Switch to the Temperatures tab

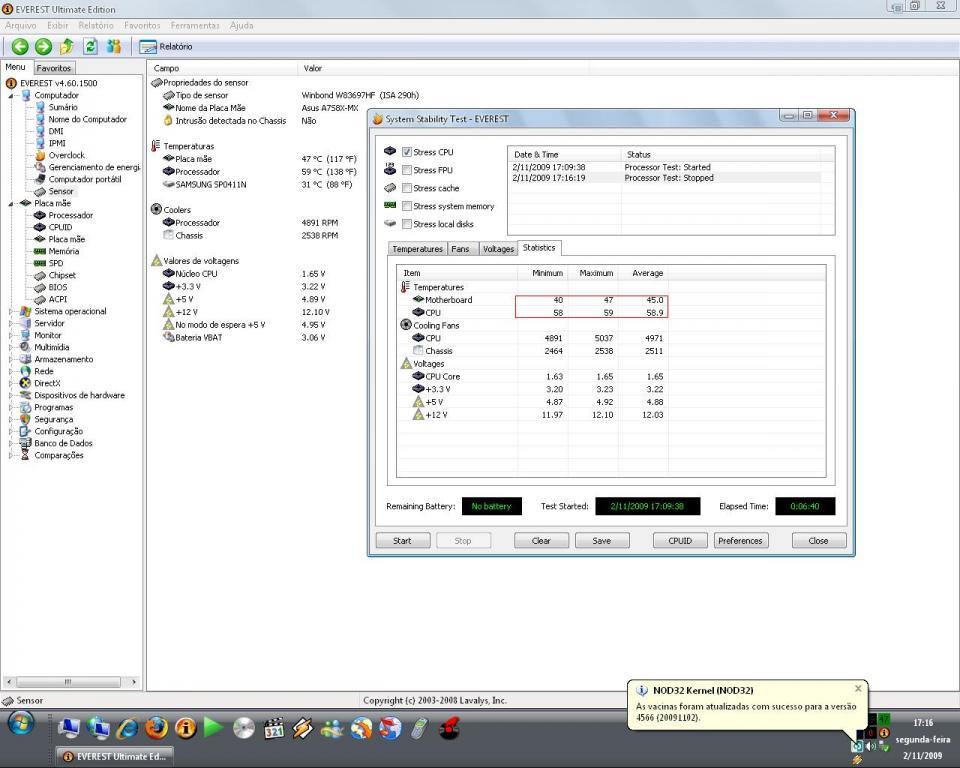click(418, 249)
